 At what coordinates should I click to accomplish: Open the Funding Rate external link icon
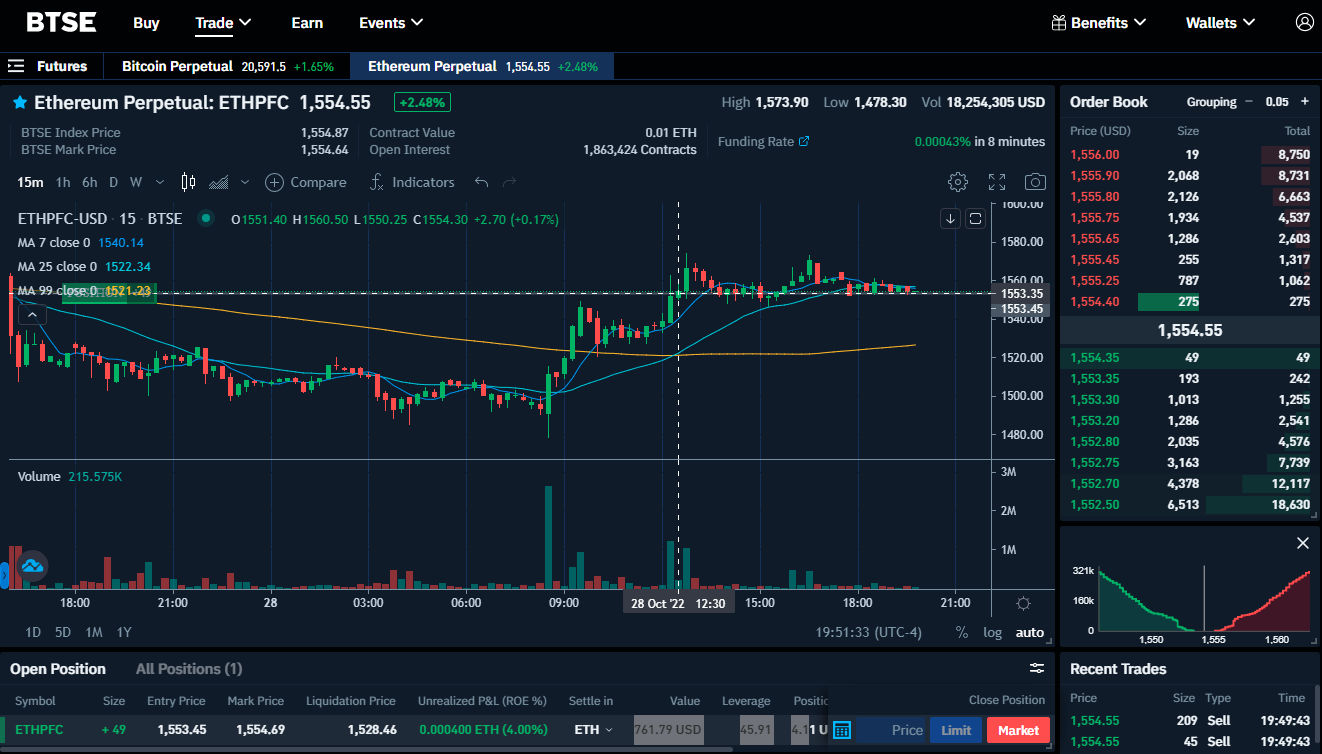pyautogui.click(x=804, y=141)
